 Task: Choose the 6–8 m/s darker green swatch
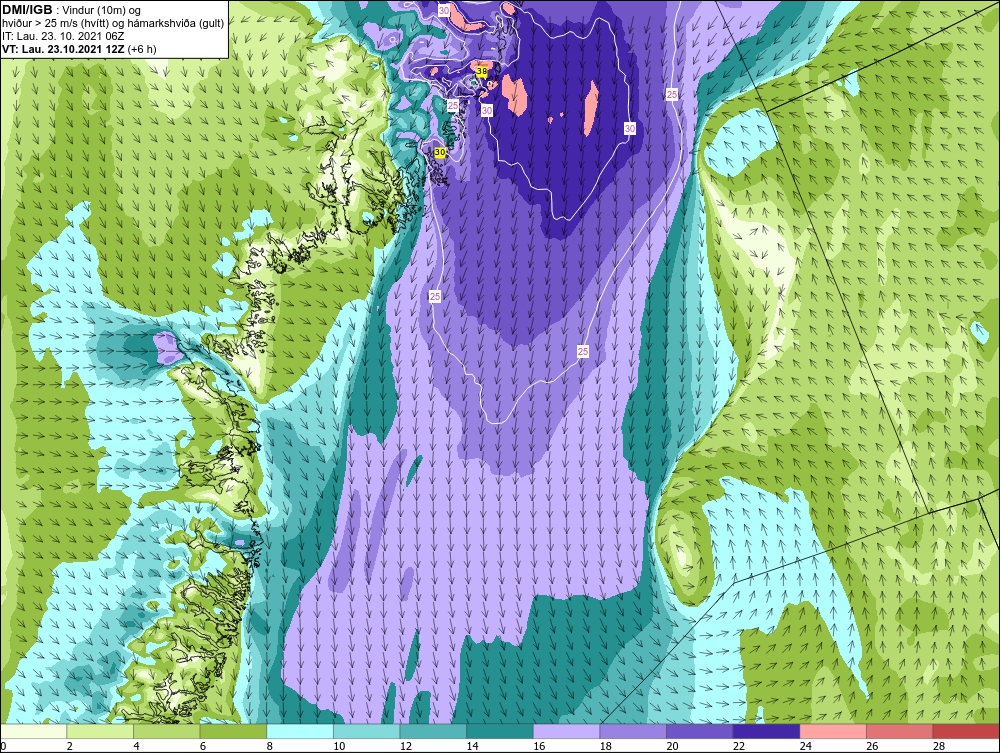(x=233, y=731)
